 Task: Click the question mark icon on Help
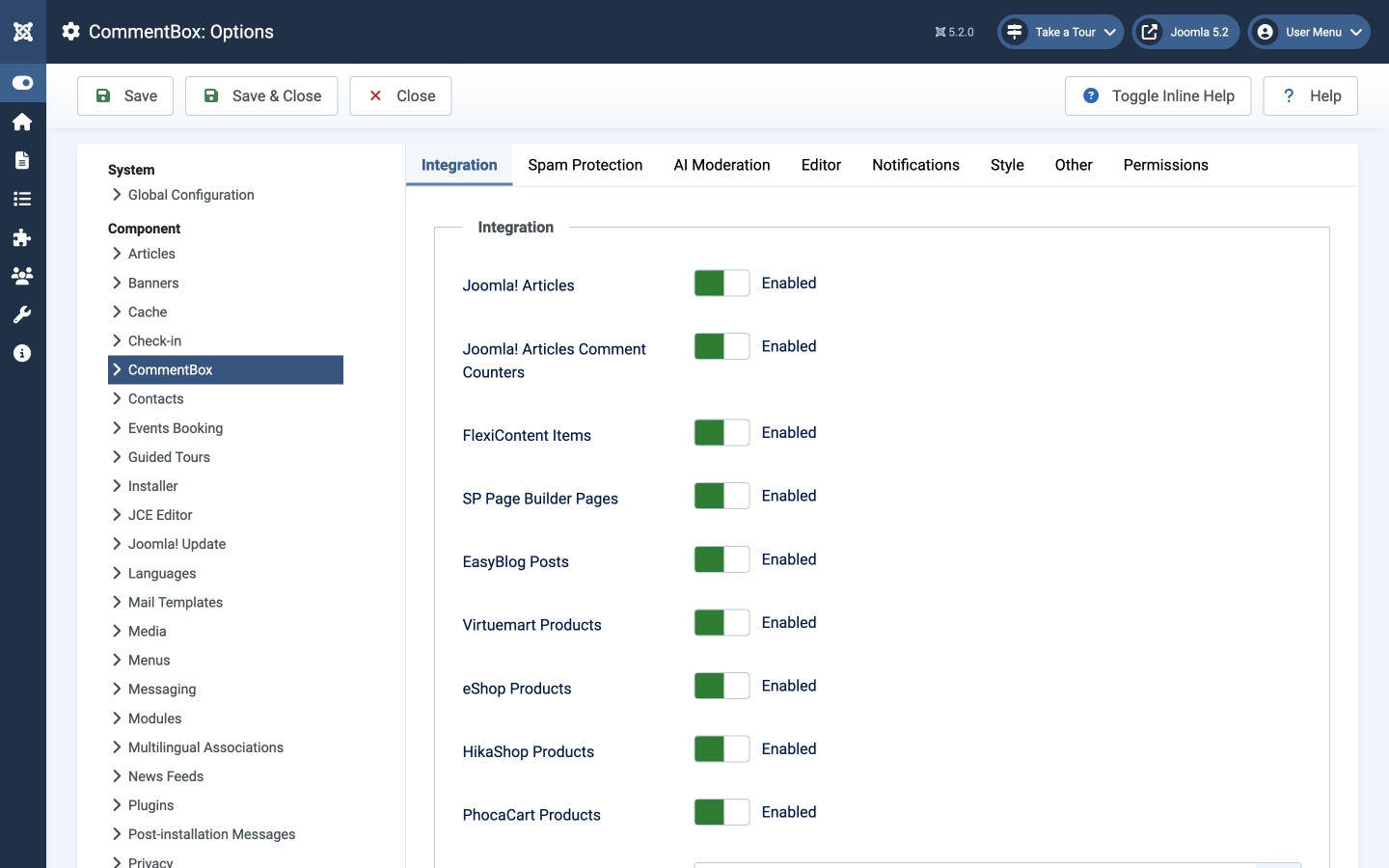point(1289,95)
